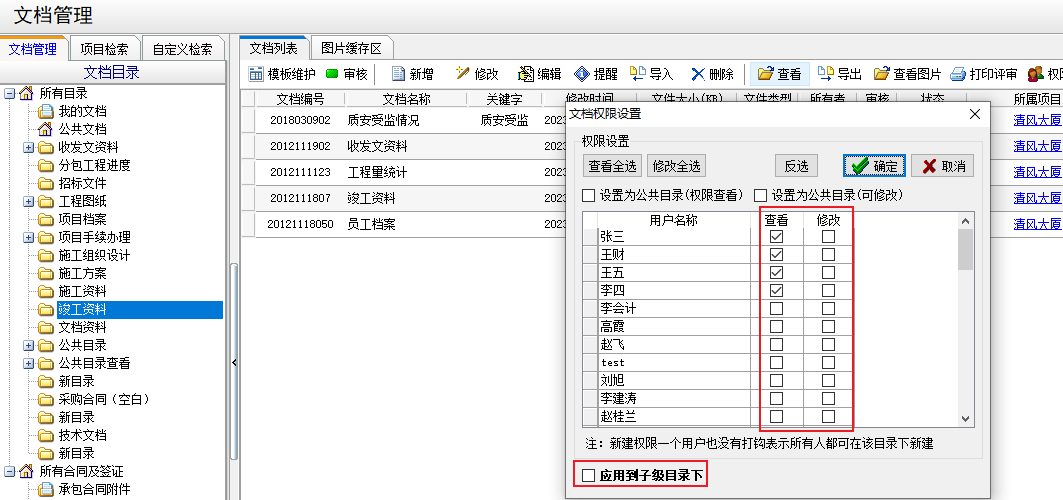Click the 提醒 reminder icon
The width and height of the screenshot is (1063, 500).
582,74
